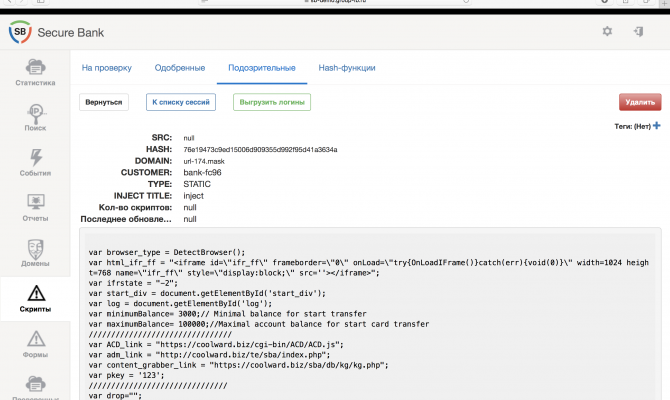670x400 pixels.
Task: Click the logout door icon
Action: [638, 31]
